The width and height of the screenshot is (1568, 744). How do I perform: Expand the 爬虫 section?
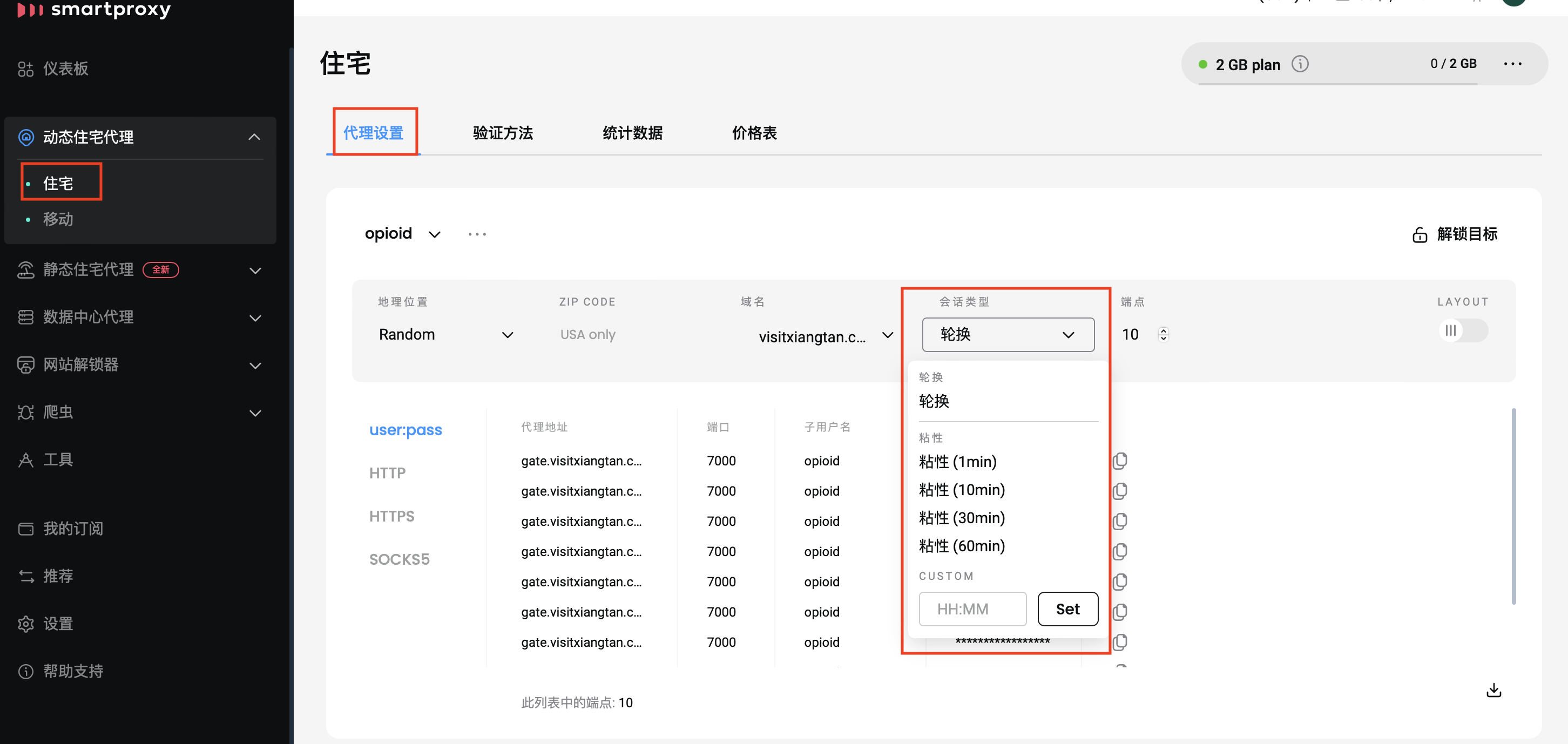click(255, 413)
